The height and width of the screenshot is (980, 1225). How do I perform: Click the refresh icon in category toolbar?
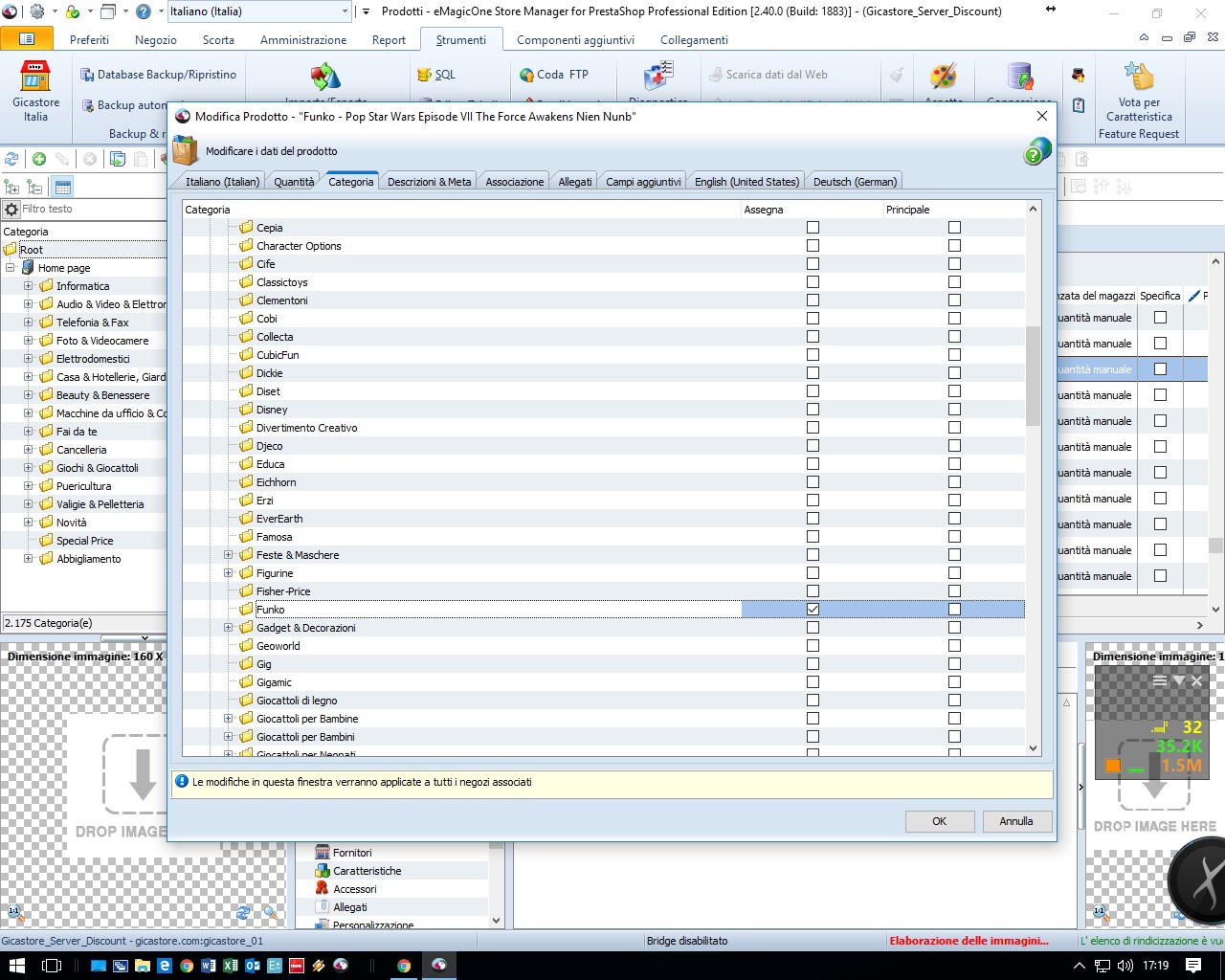point(11,159)
